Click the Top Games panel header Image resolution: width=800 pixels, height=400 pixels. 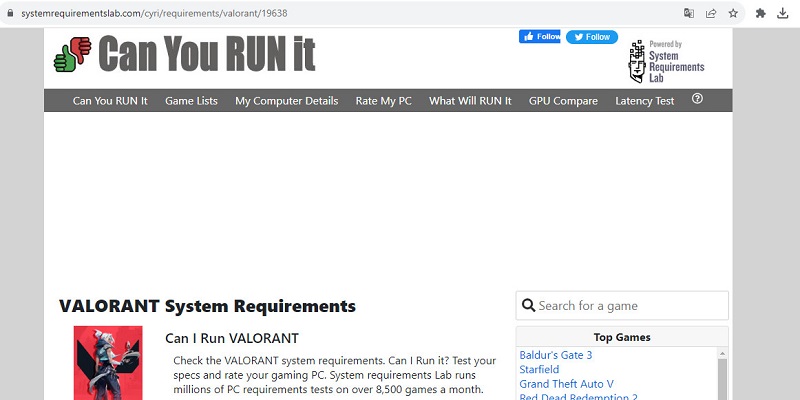pyautogui.click(x=622, y=337)
